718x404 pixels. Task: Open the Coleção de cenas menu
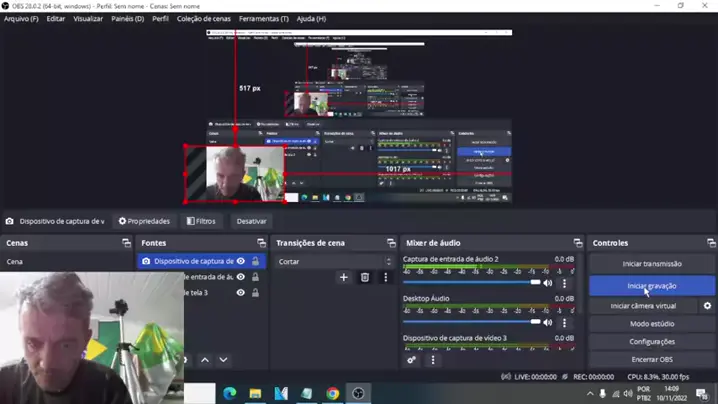pos(204,19)
